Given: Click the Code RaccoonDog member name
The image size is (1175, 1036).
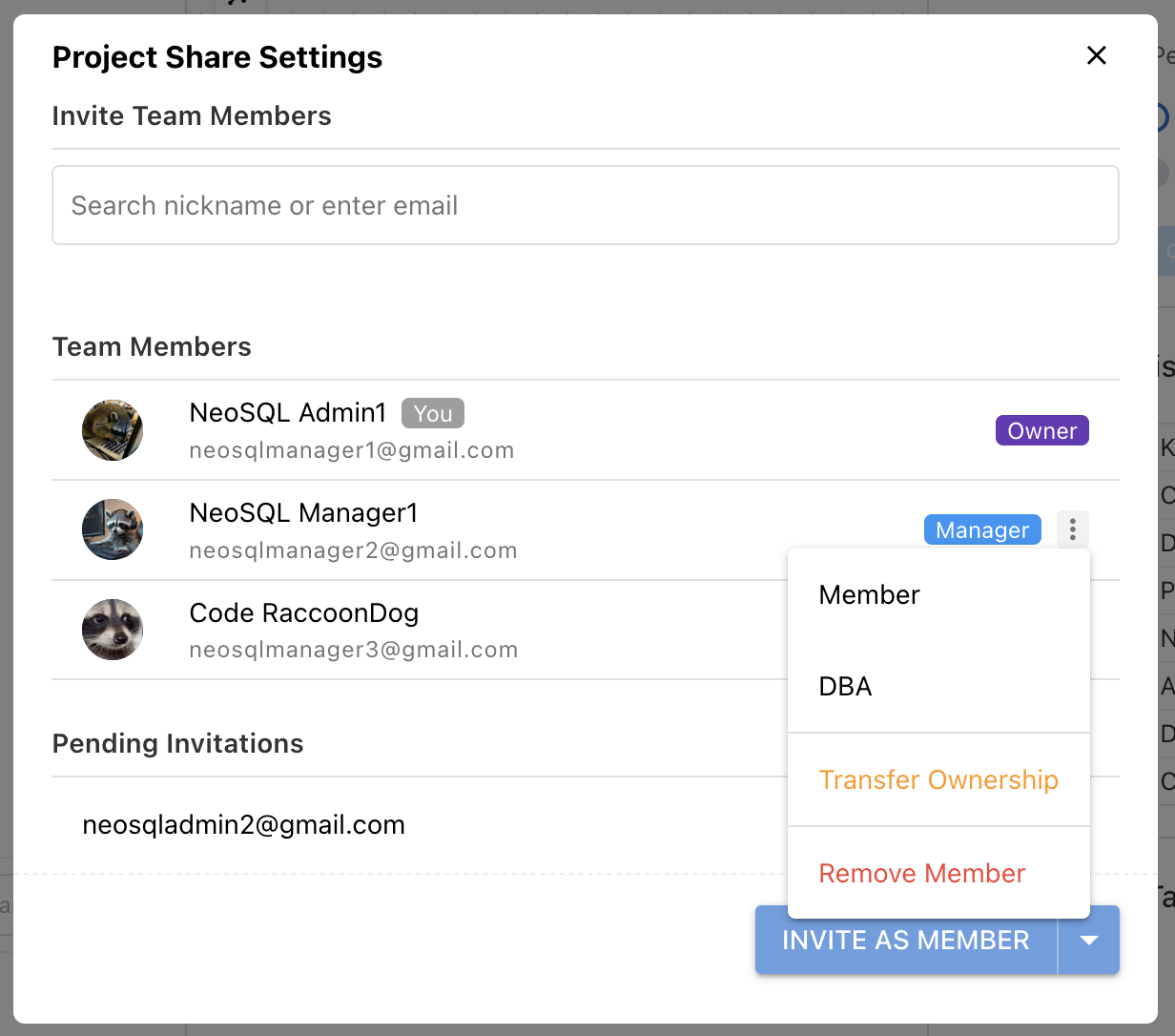Looking at the screenshot, I should pyautogui.click(x=304, y=612).
